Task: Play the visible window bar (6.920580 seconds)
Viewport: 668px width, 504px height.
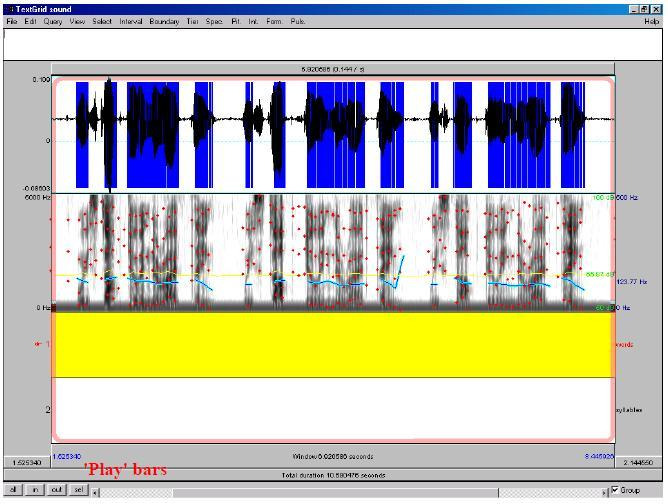Action: [x=333, y=456]
